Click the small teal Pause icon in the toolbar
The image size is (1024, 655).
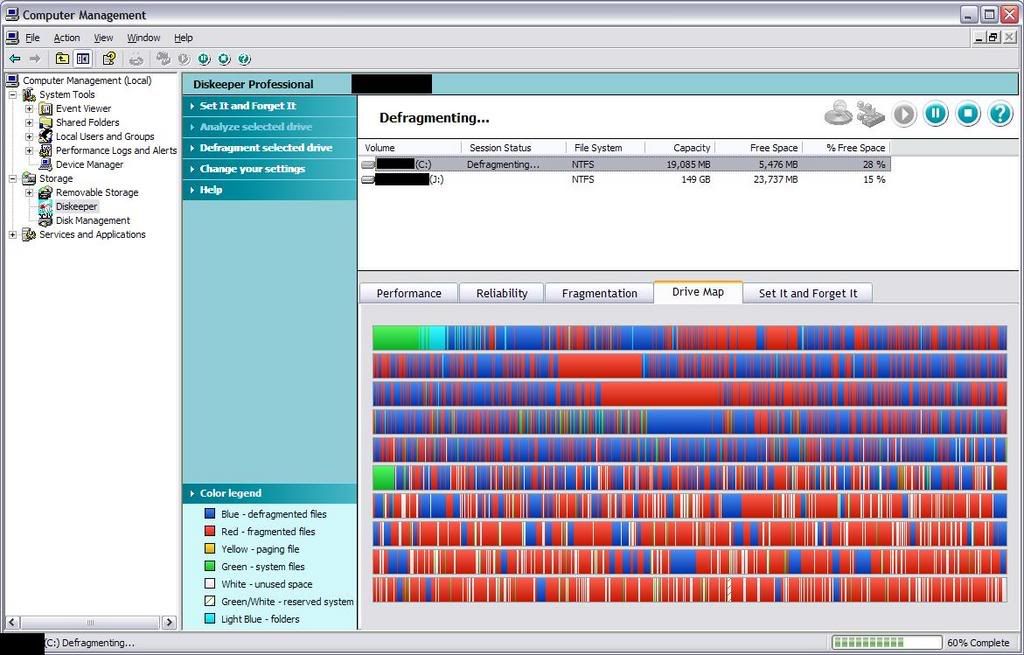(x=204, y=59)
